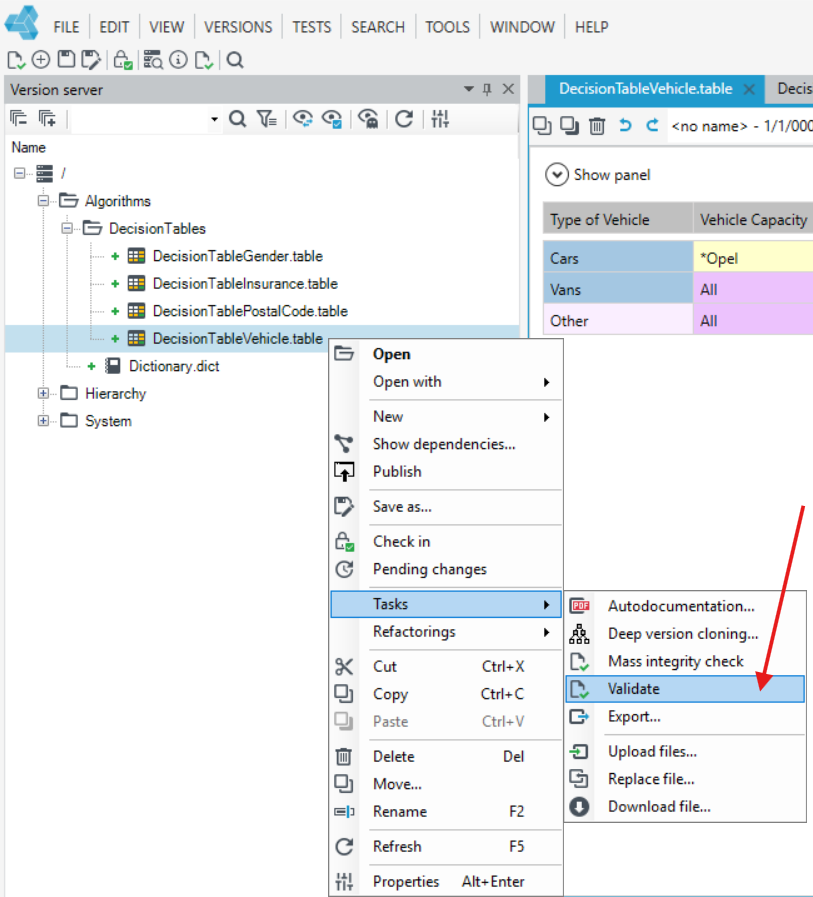Open the Version server search box dropdown arrow
Screen dimensions: 813x897
coord(214,120)
